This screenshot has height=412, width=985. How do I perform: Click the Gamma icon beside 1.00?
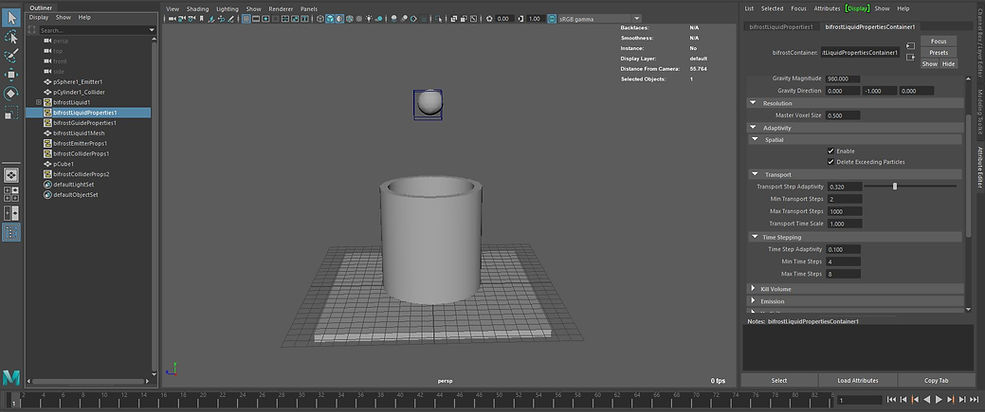(521, 19)
